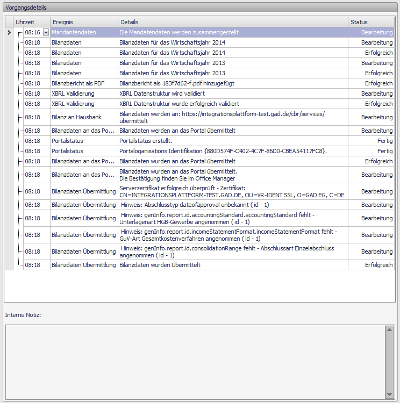This screenshot has height=403, width=400.
Task: Select 'Portalstatus erstellt.' details cell
Action: pyautogui.click(x=233, y=141)
